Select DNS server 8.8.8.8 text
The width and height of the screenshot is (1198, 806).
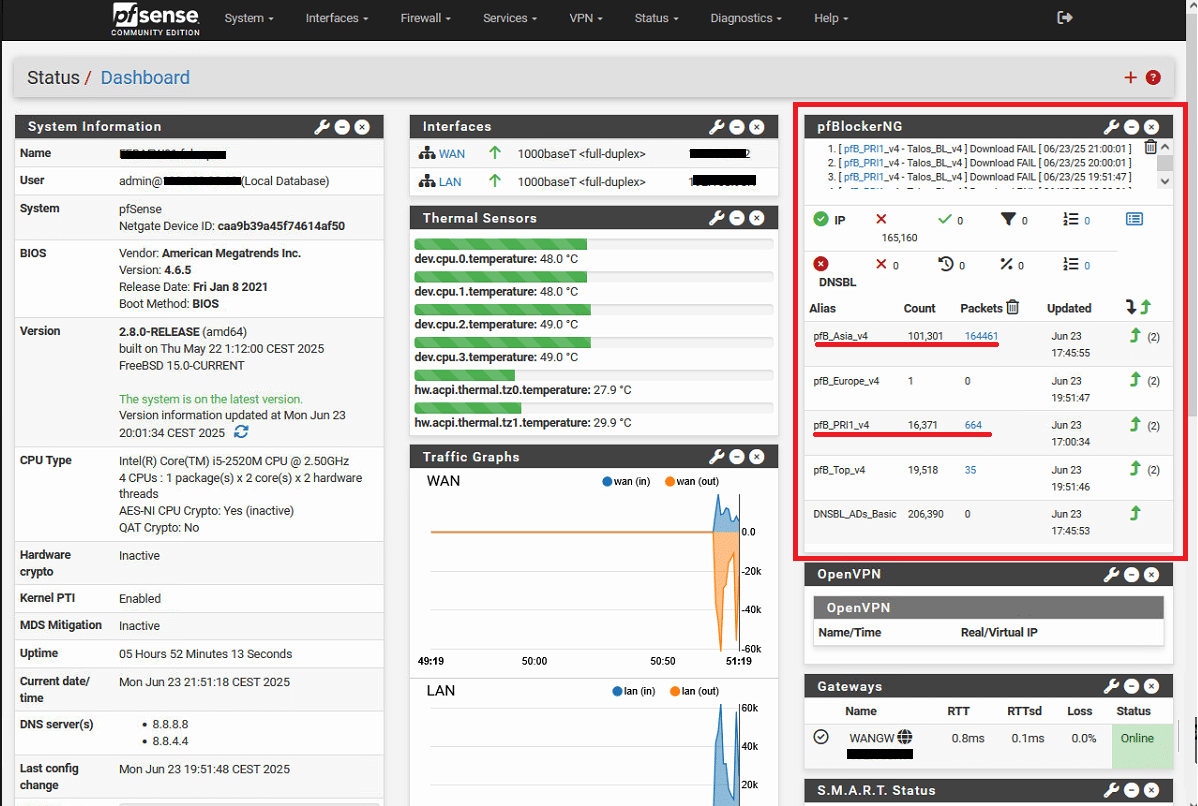(x=170, y=723)
